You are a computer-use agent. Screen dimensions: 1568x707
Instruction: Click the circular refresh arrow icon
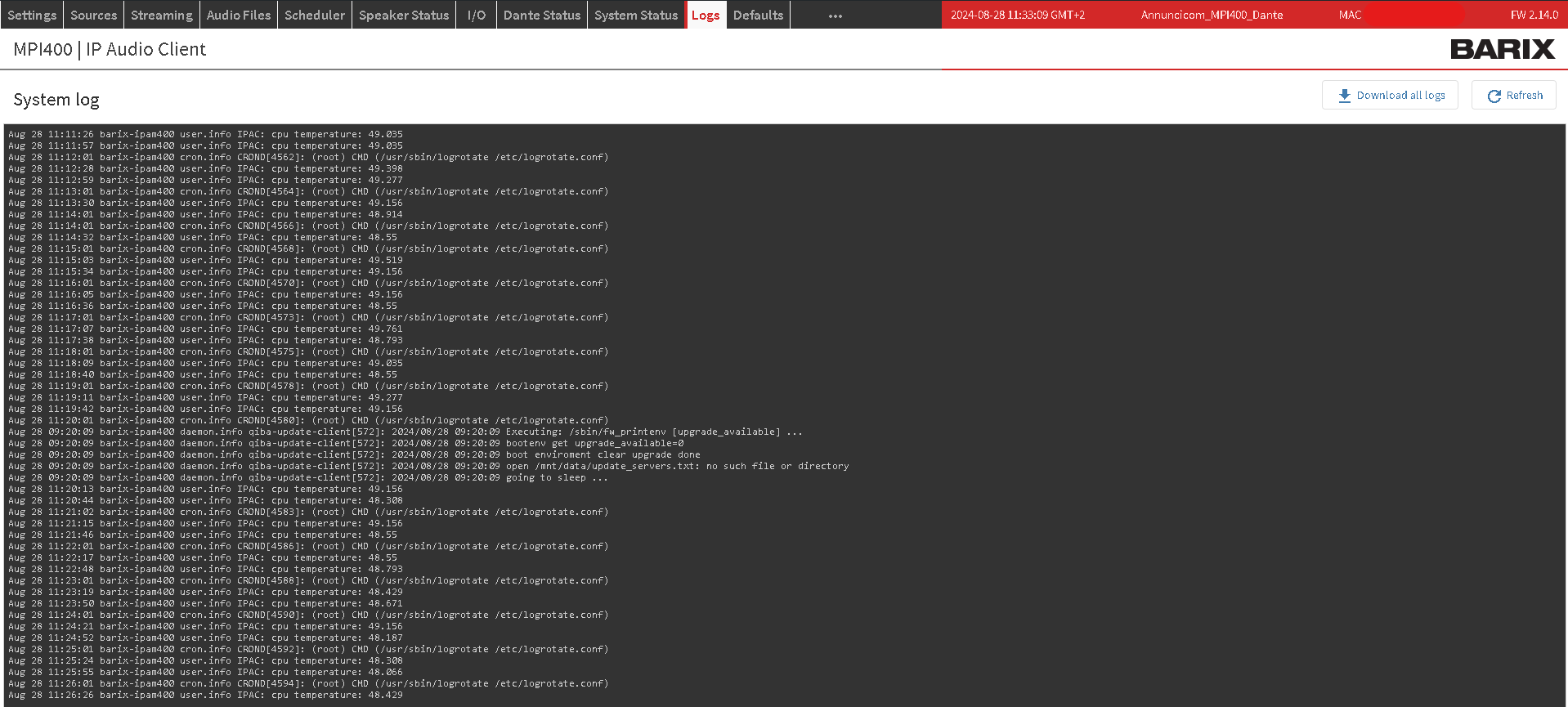[1494, 96]
